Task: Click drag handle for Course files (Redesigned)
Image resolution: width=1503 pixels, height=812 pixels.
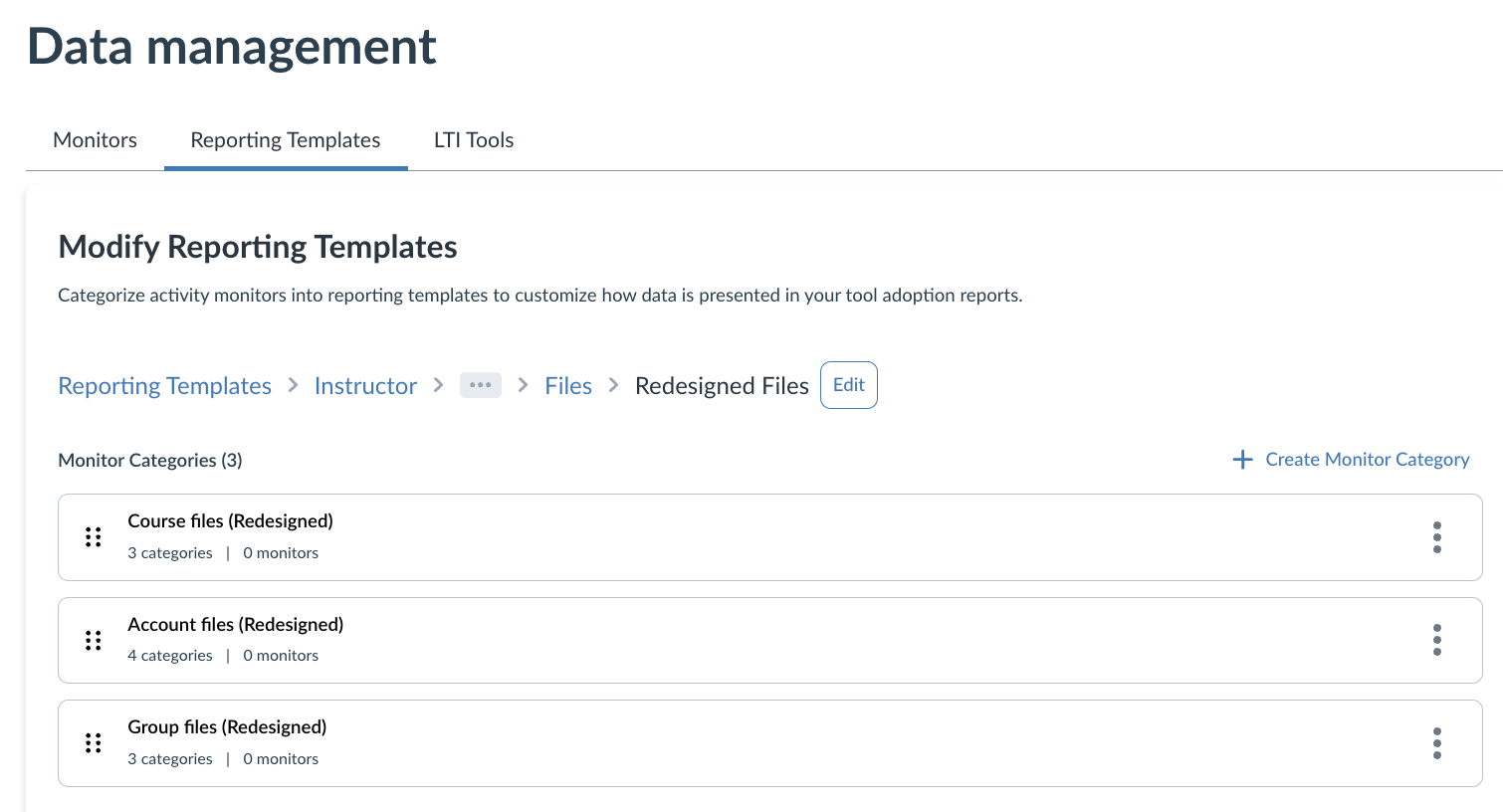Action: 94,537
